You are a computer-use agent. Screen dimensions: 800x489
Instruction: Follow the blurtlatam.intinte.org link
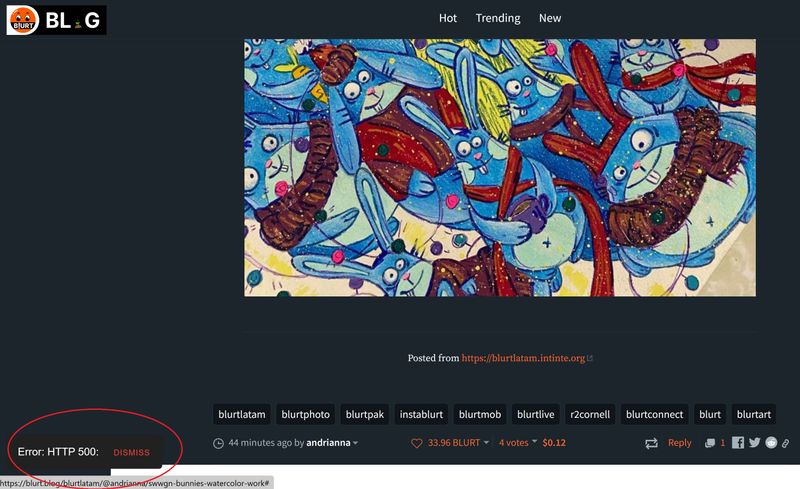[523, 358]
